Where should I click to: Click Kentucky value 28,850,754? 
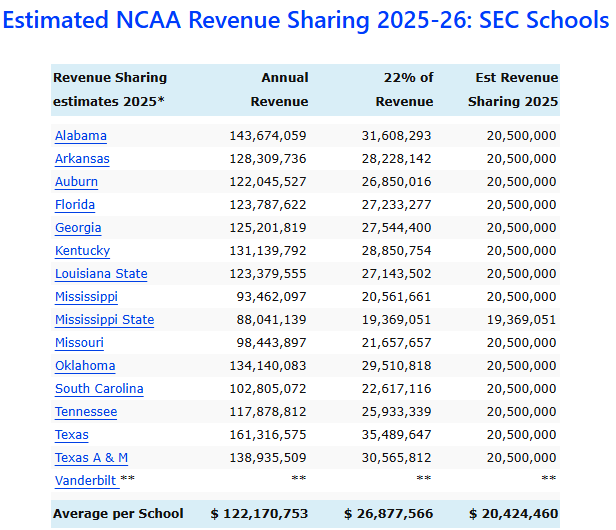[396, 251]
